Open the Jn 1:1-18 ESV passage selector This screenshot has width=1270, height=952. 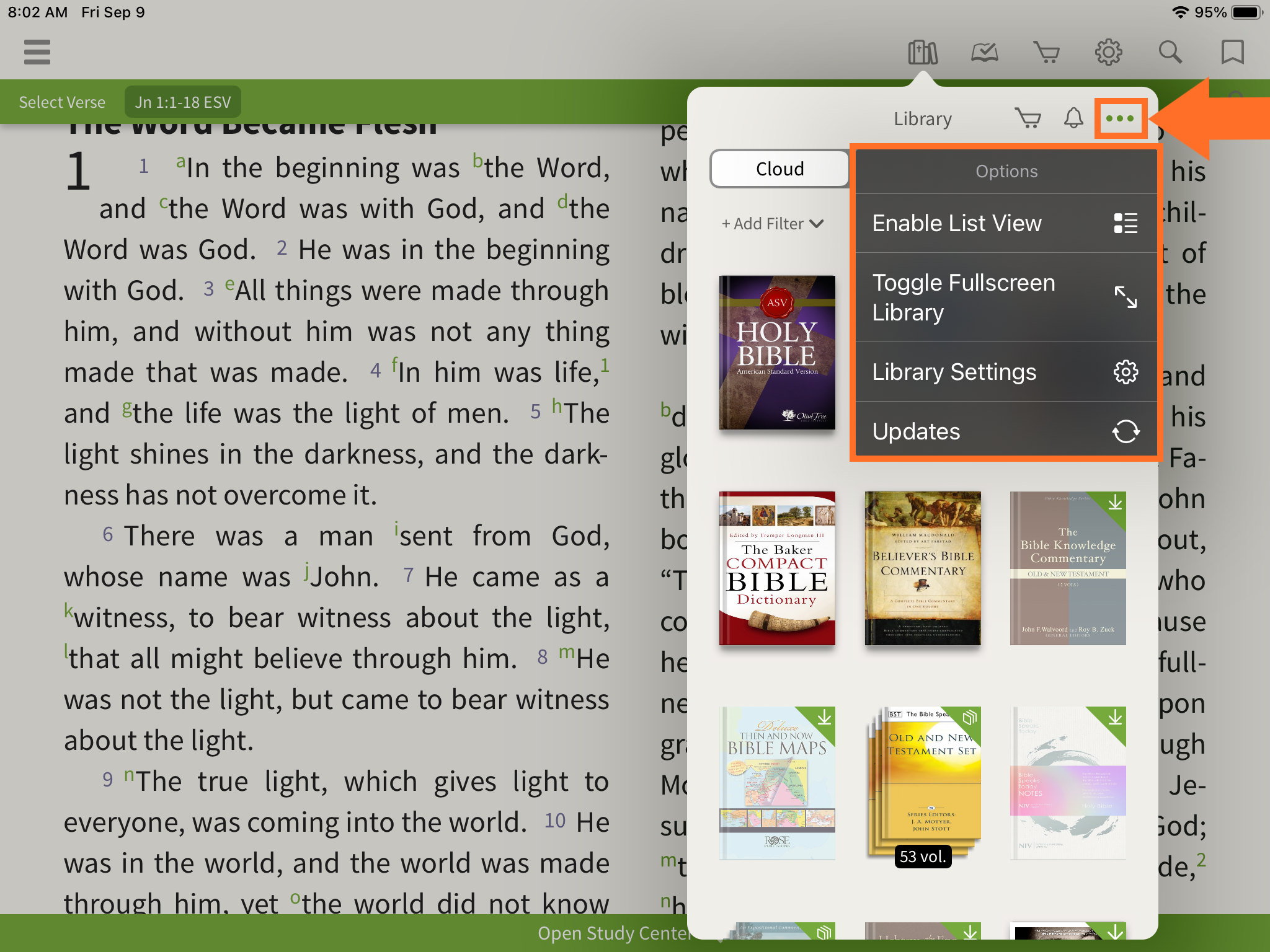tap(183, 102)
